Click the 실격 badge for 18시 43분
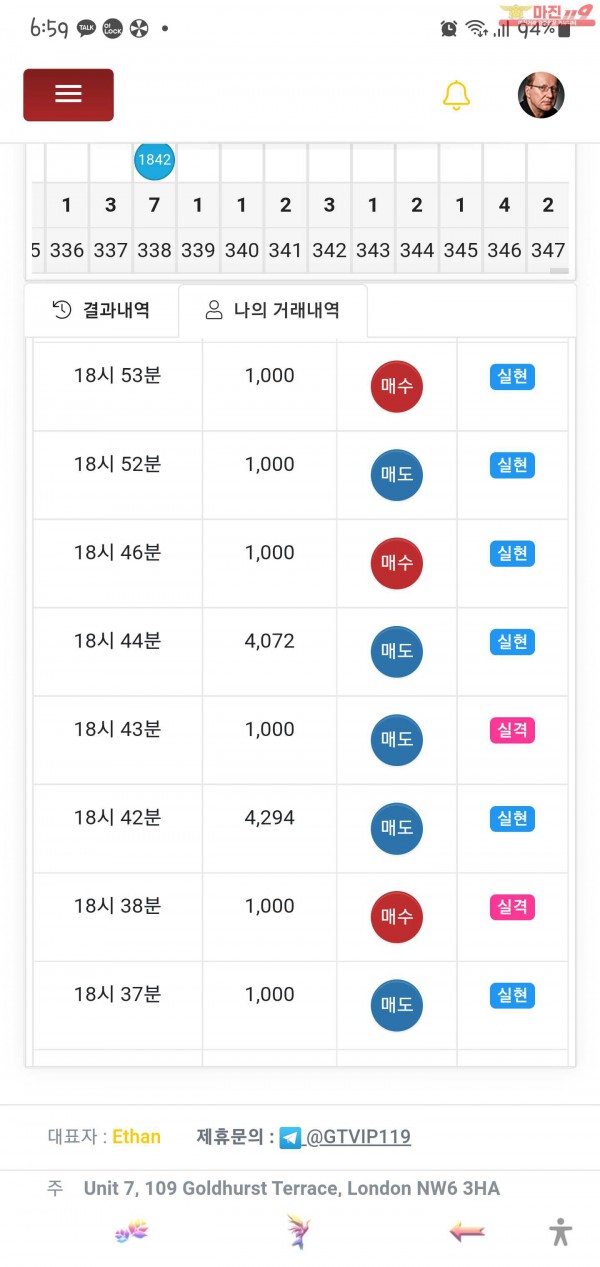Viewport: 600px width, 1267px height. coord(512,730)
